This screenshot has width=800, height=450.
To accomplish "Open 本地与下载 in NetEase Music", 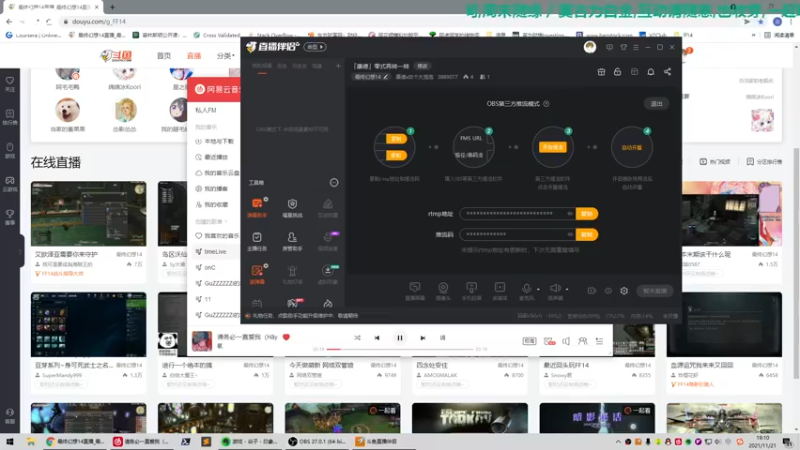I will click(x=215, y=141).
